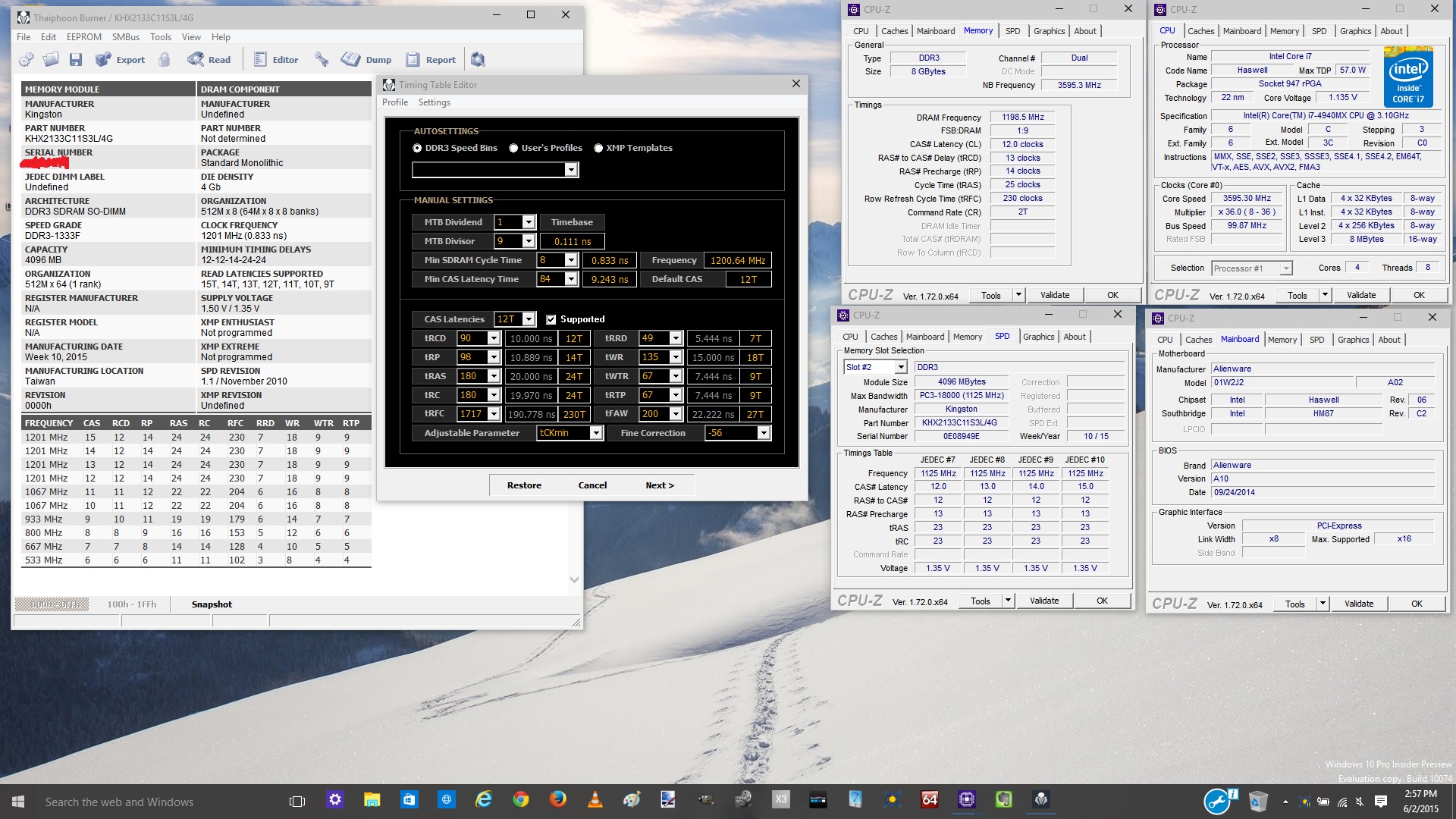Launch Google Chrome from the taskbar
The width and height of the screenshot is (1456, 819).
click(x=520, y=800)
